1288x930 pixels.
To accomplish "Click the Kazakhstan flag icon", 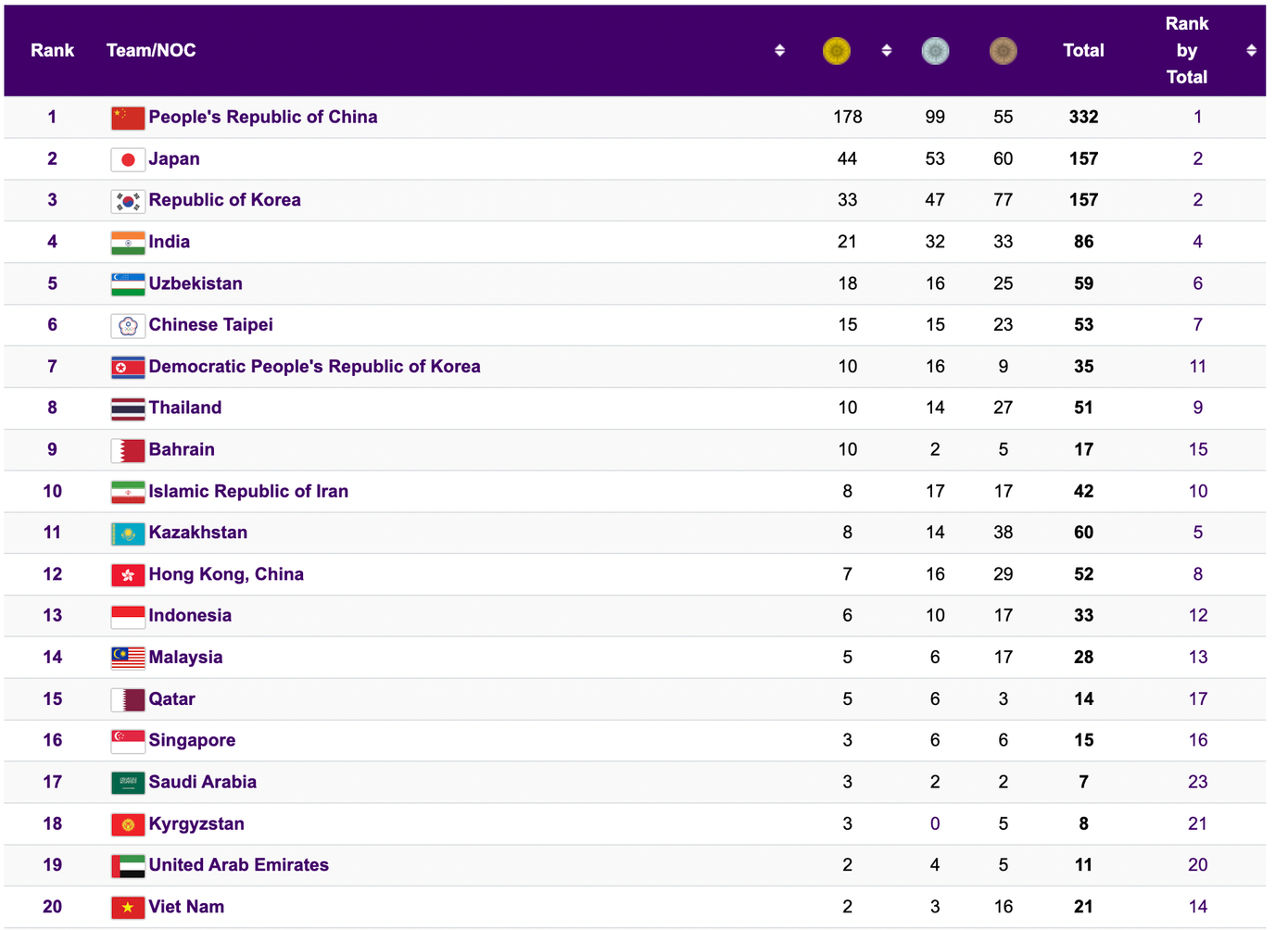I will pos(128,534).
